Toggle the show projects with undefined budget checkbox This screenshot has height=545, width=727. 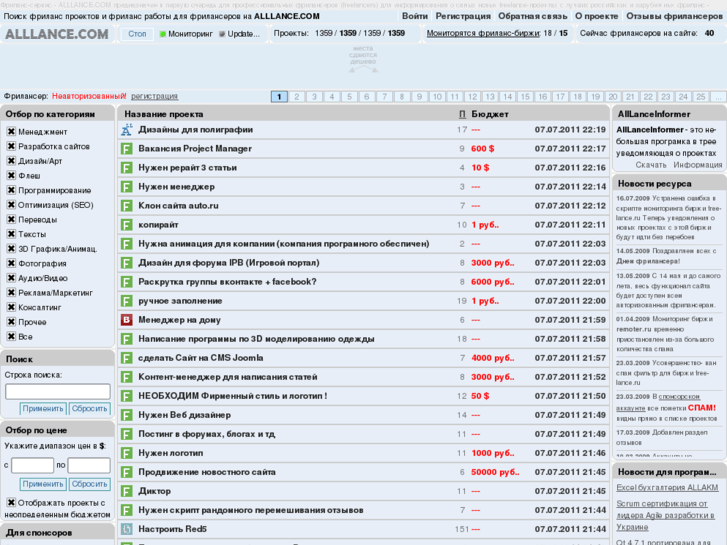12,502
